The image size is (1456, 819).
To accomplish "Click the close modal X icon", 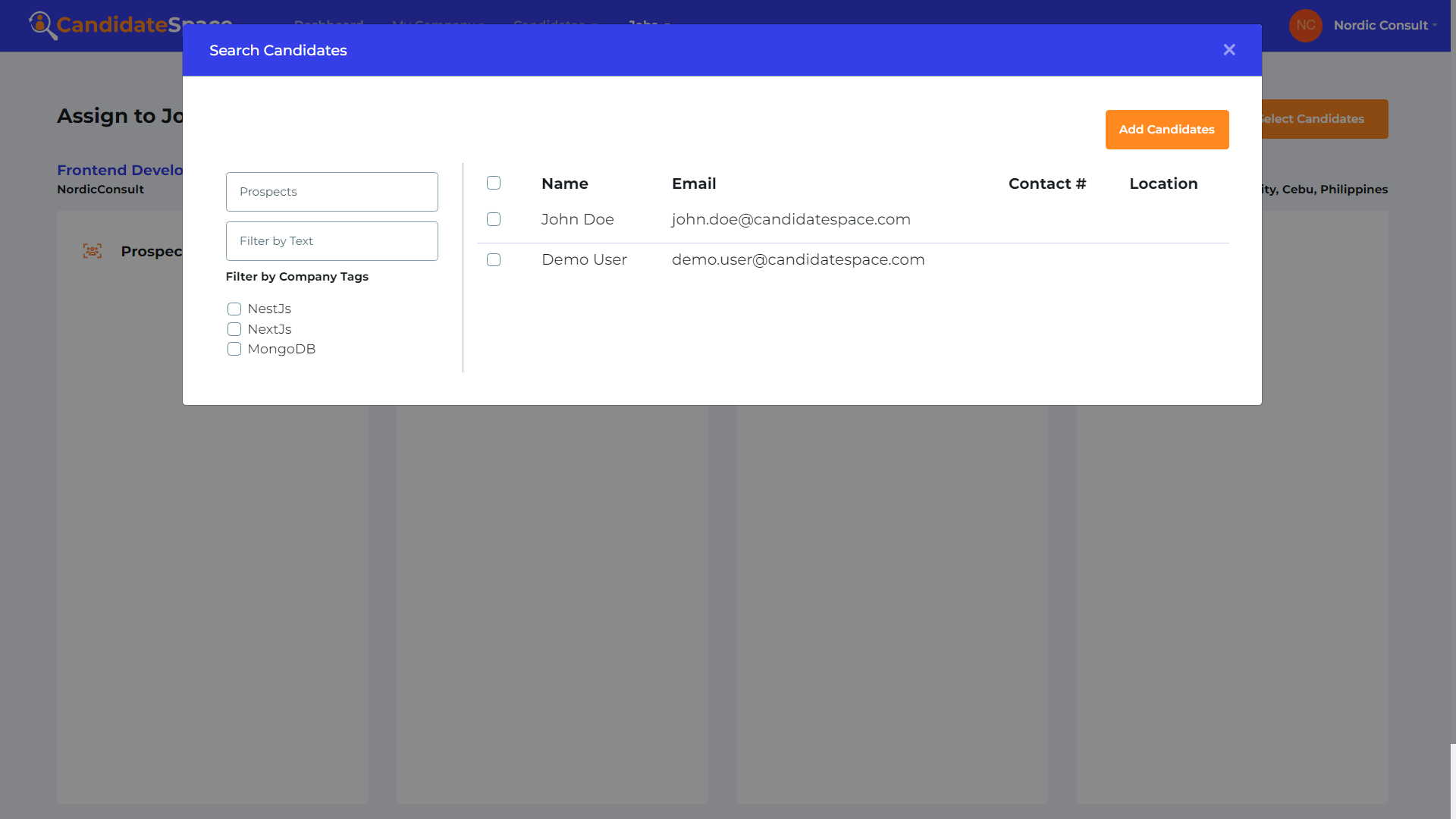I will 1230,50.
